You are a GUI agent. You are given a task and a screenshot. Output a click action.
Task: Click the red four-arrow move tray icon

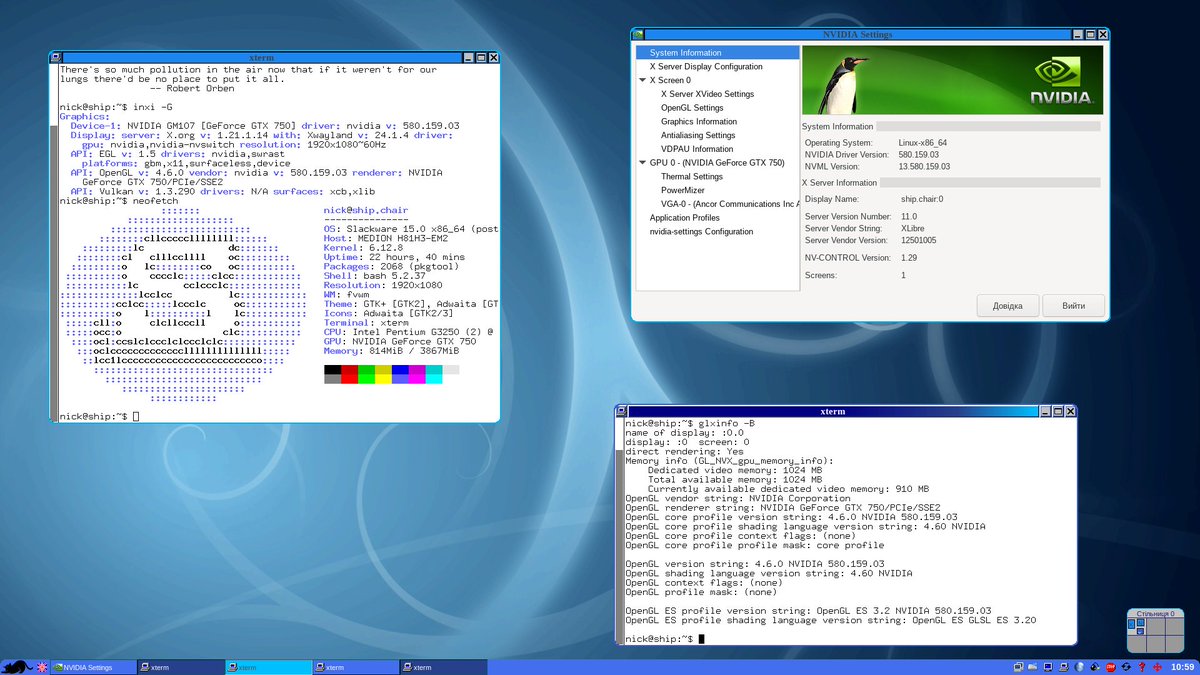[1157, 667]
